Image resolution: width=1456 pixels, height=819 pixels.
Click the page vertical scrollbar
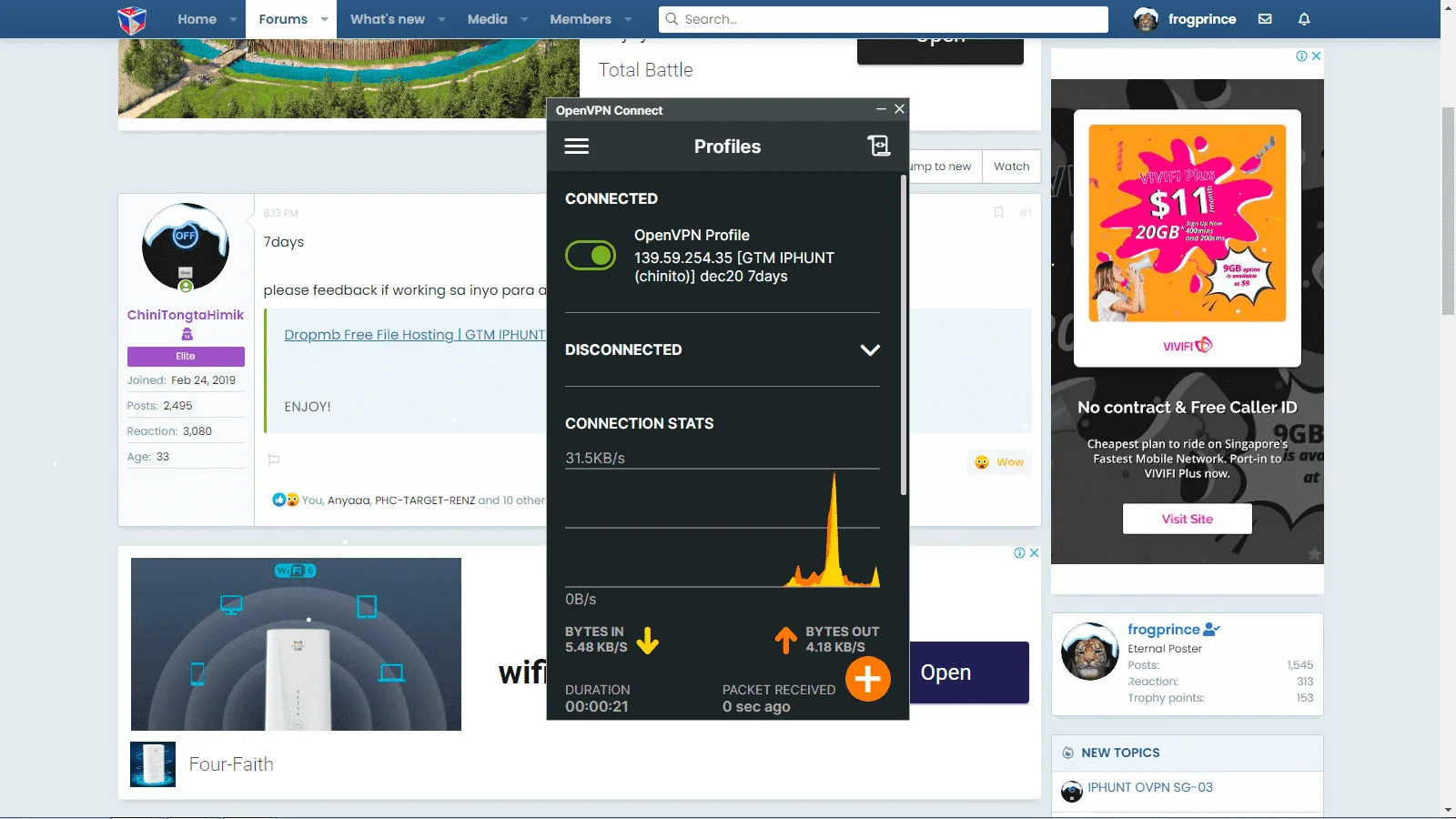1448,211
